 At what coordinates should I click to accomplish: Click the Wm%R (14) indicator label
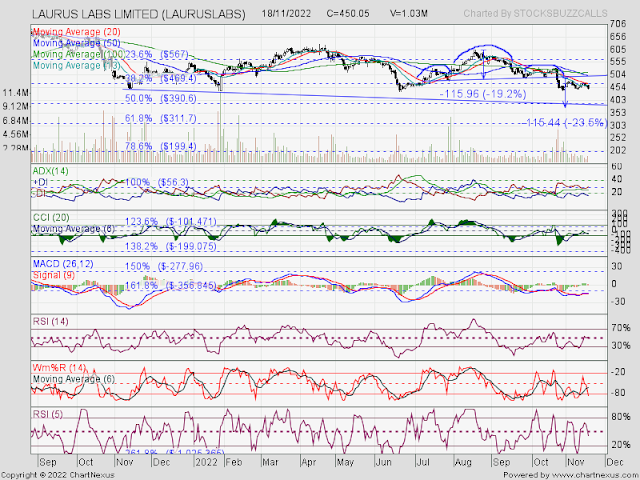click(x=59, y=368)
